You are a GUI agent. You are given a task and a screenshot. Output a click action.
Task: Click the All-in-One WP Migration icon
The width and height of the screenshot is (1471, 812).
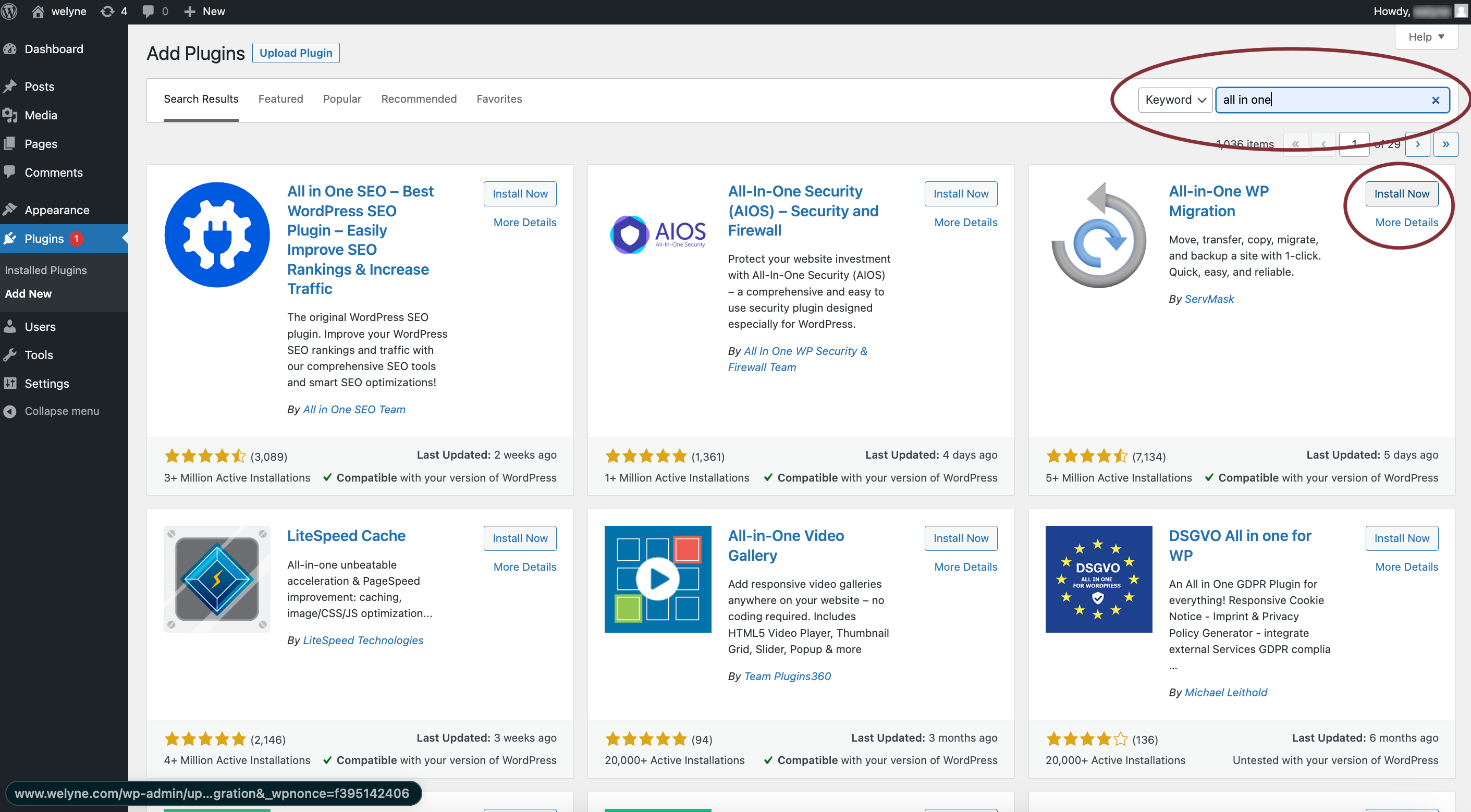tap(1099, 235)
